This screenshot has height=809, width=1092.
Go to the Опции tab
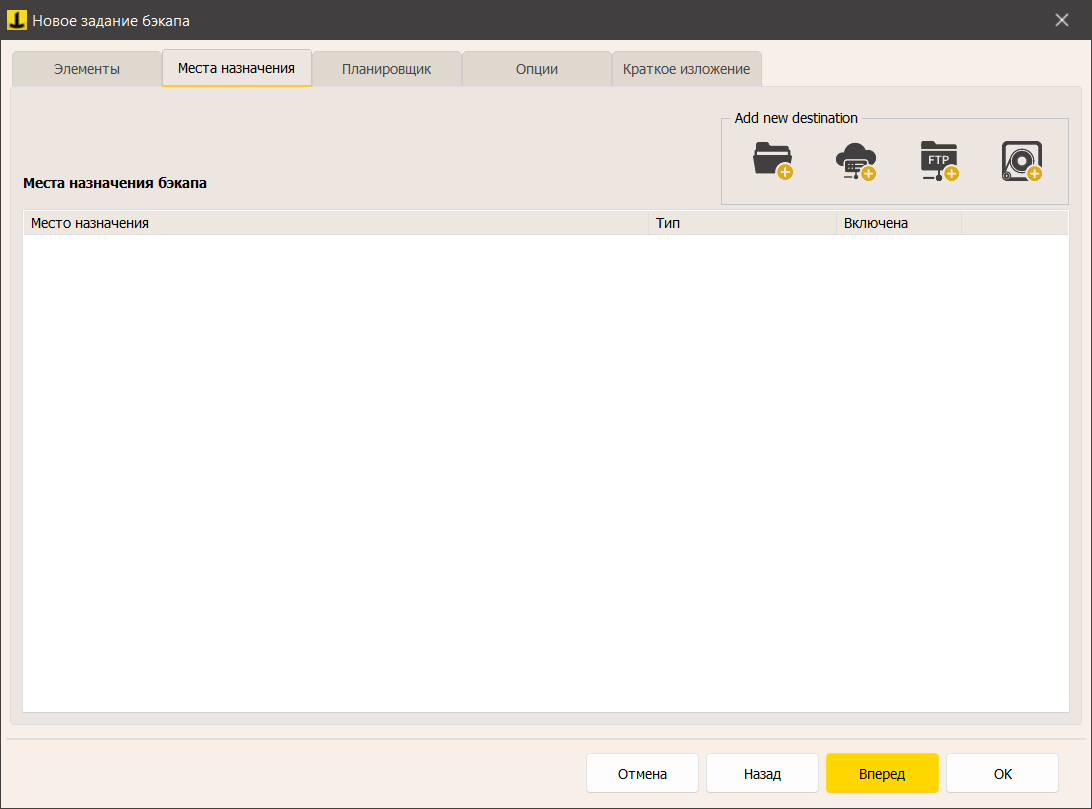536,69
